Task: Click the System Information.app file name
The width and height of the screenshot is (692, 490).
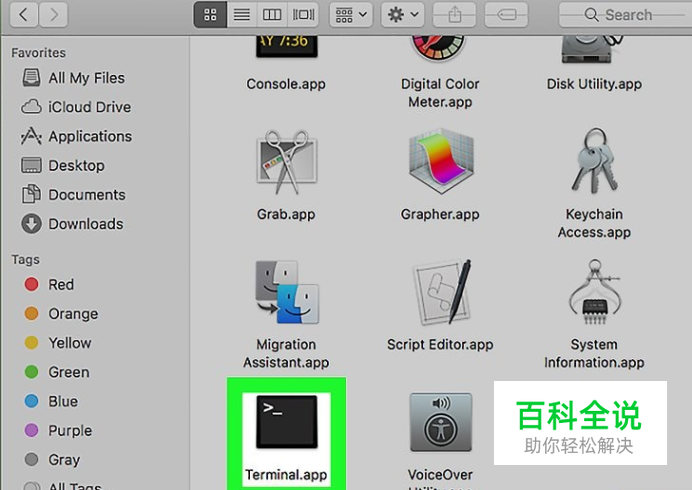Action: [594, 353]
